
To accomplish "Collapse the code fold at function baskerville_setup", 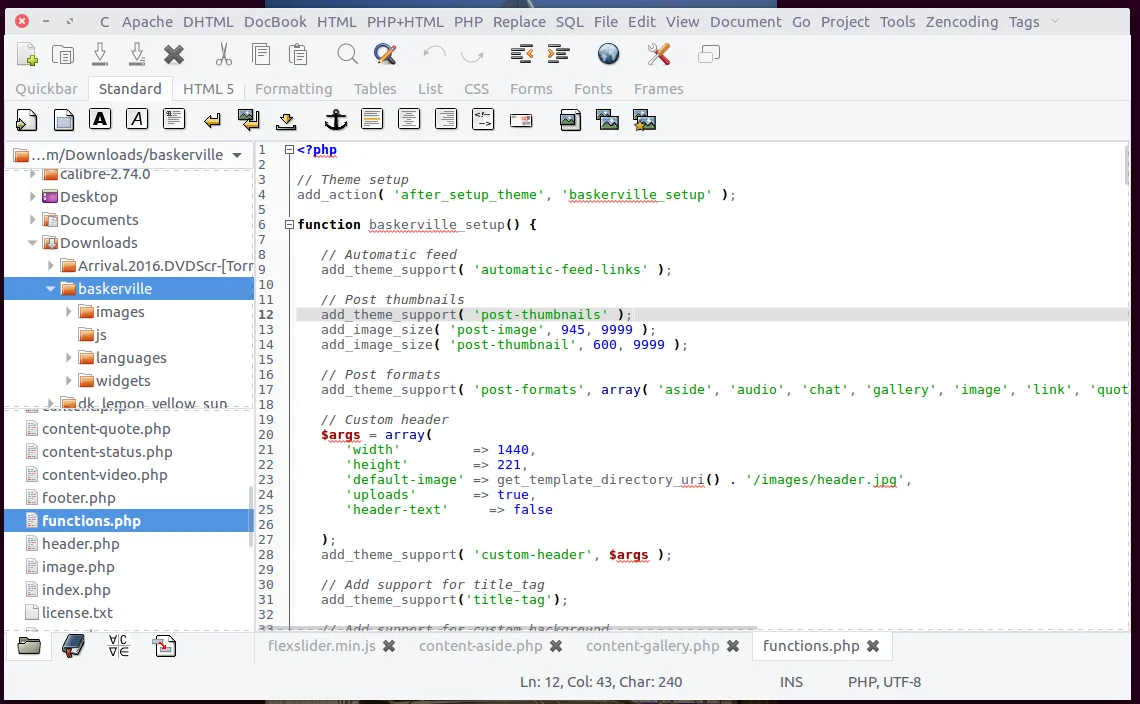I will pyautogui.click(x=288, y=224).
